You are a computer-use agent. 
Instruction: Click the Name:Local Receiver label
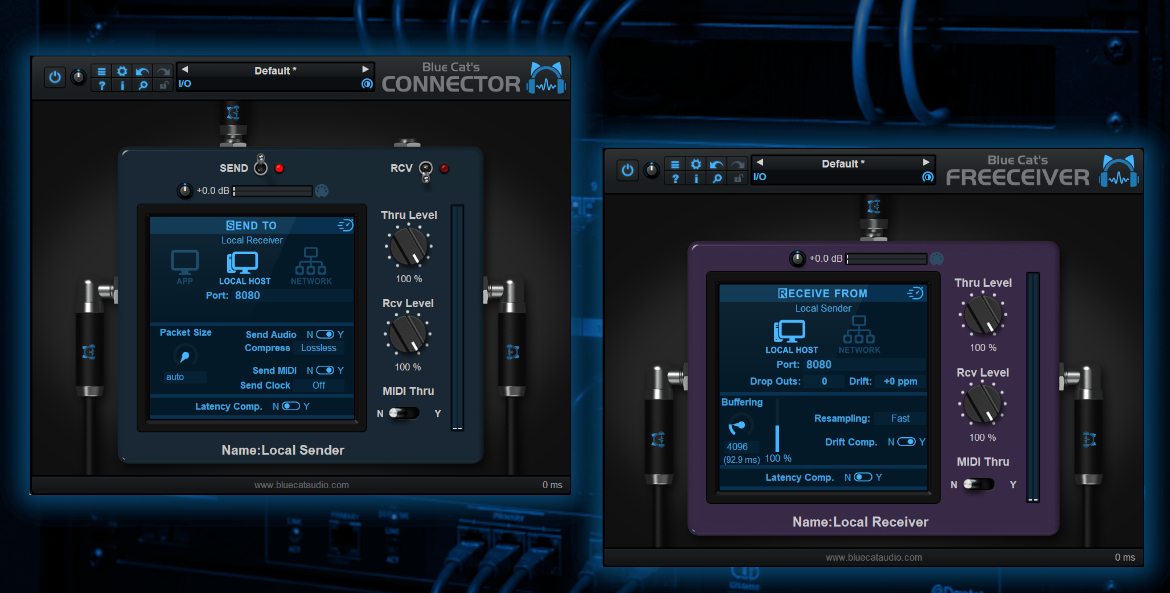point(860,521)
